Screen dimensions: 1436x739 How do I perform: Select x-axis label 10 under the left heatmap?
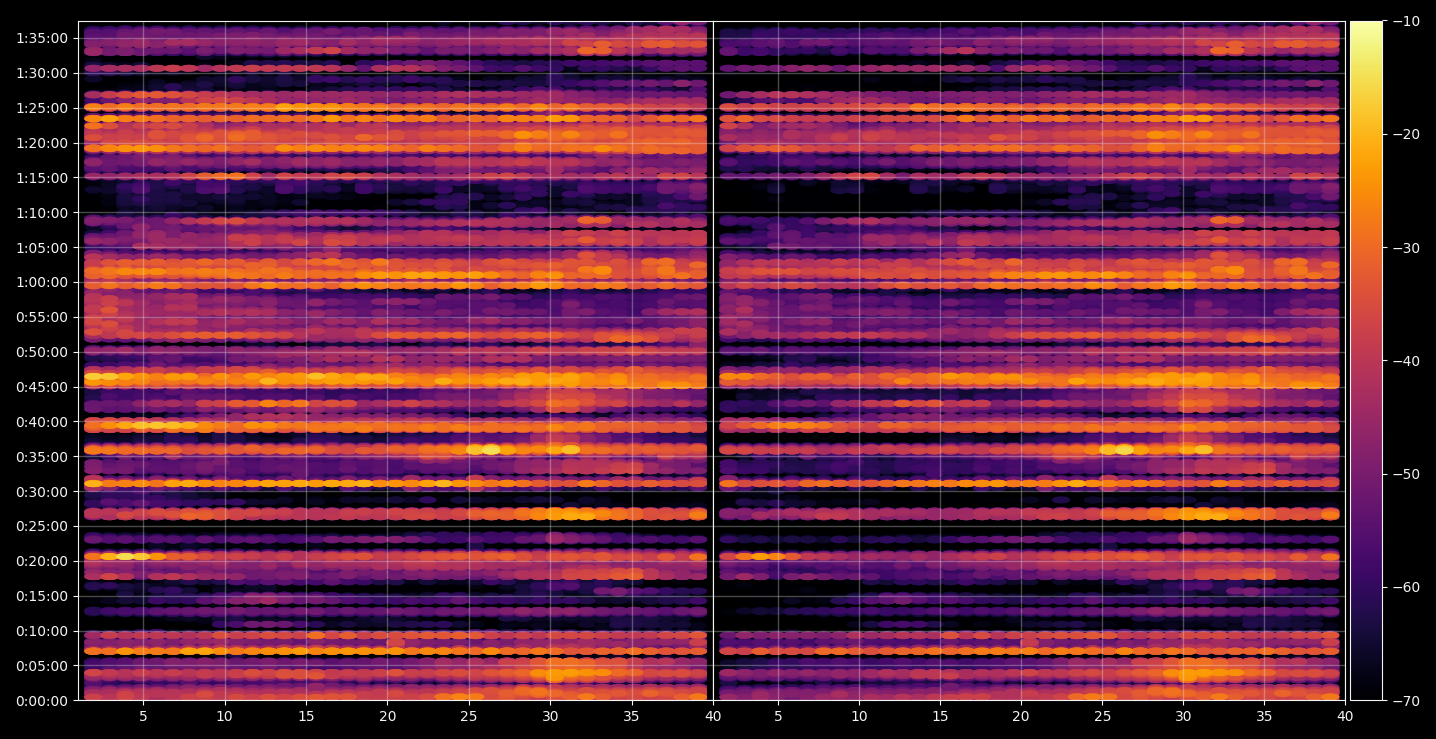225,716
